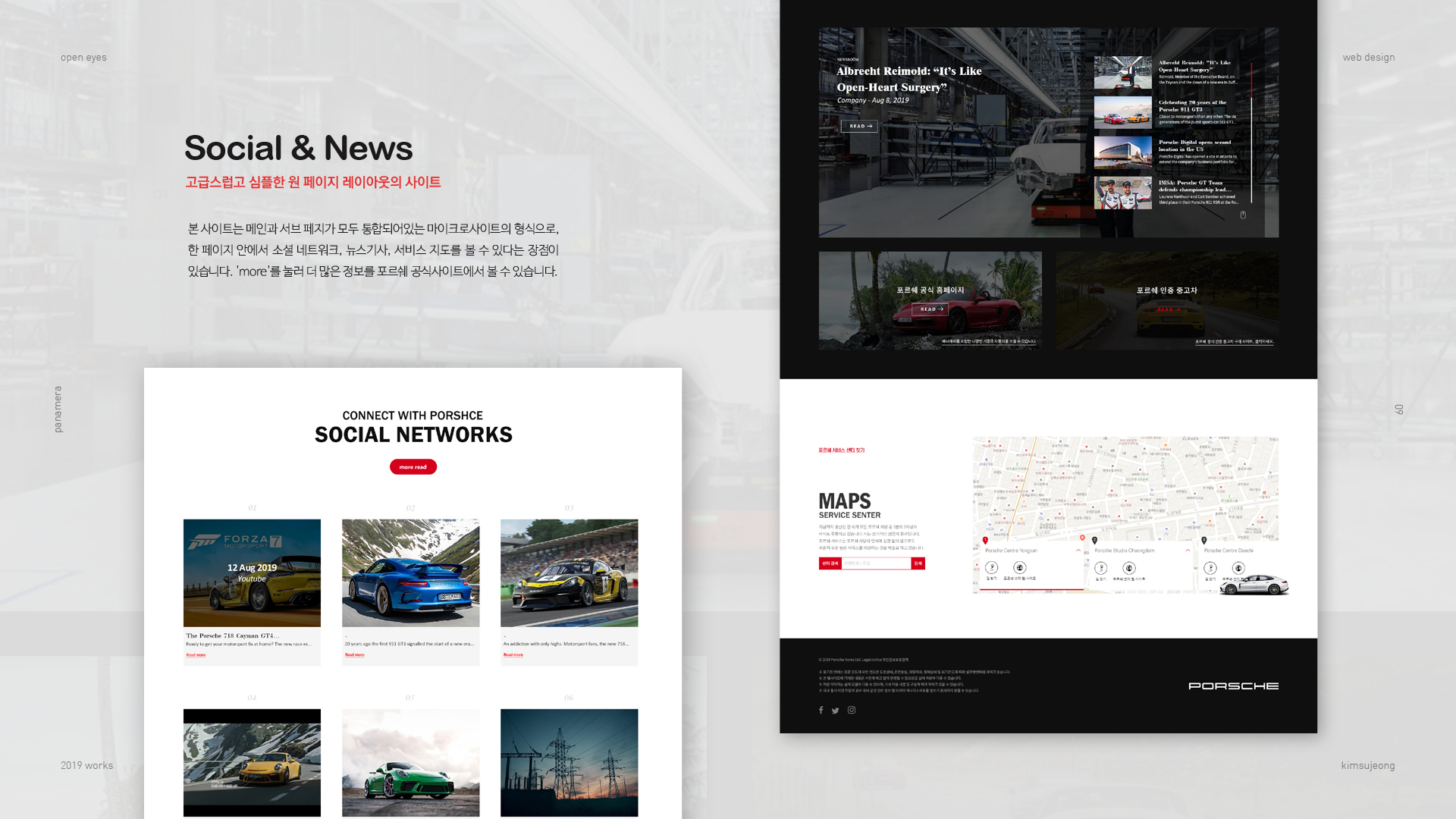The width and height of the screenshot is (1456, 819).
Task: Click the Porsche wordmark logo in footer
Action: pyautogui.click(x=1233, y=686)
